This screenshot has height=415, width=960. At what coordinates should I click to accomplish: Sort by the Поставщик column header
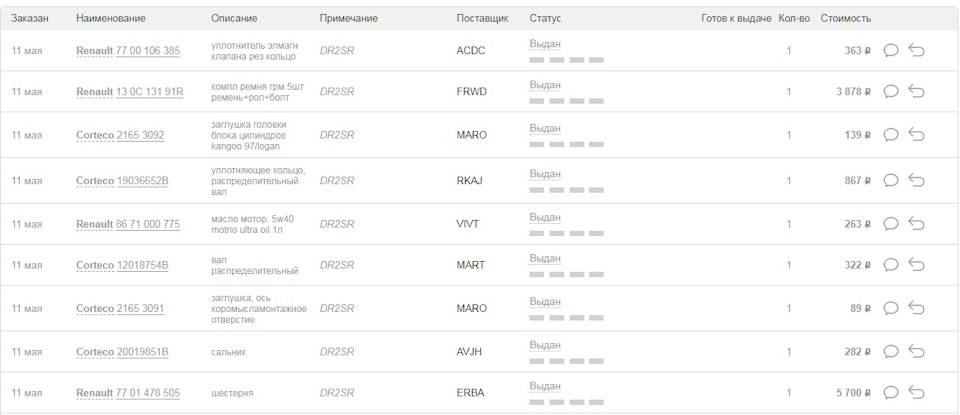coord(482,18)
